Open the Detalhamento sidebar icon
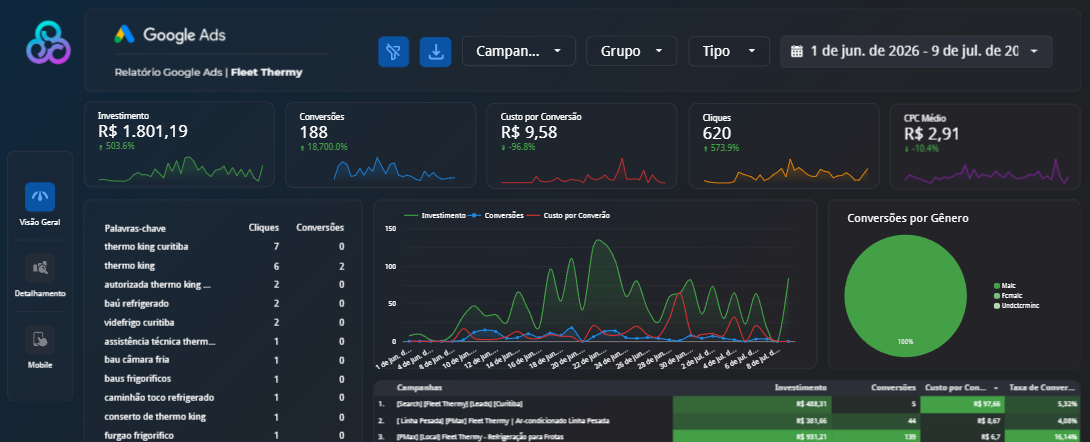 coord(40,268)
